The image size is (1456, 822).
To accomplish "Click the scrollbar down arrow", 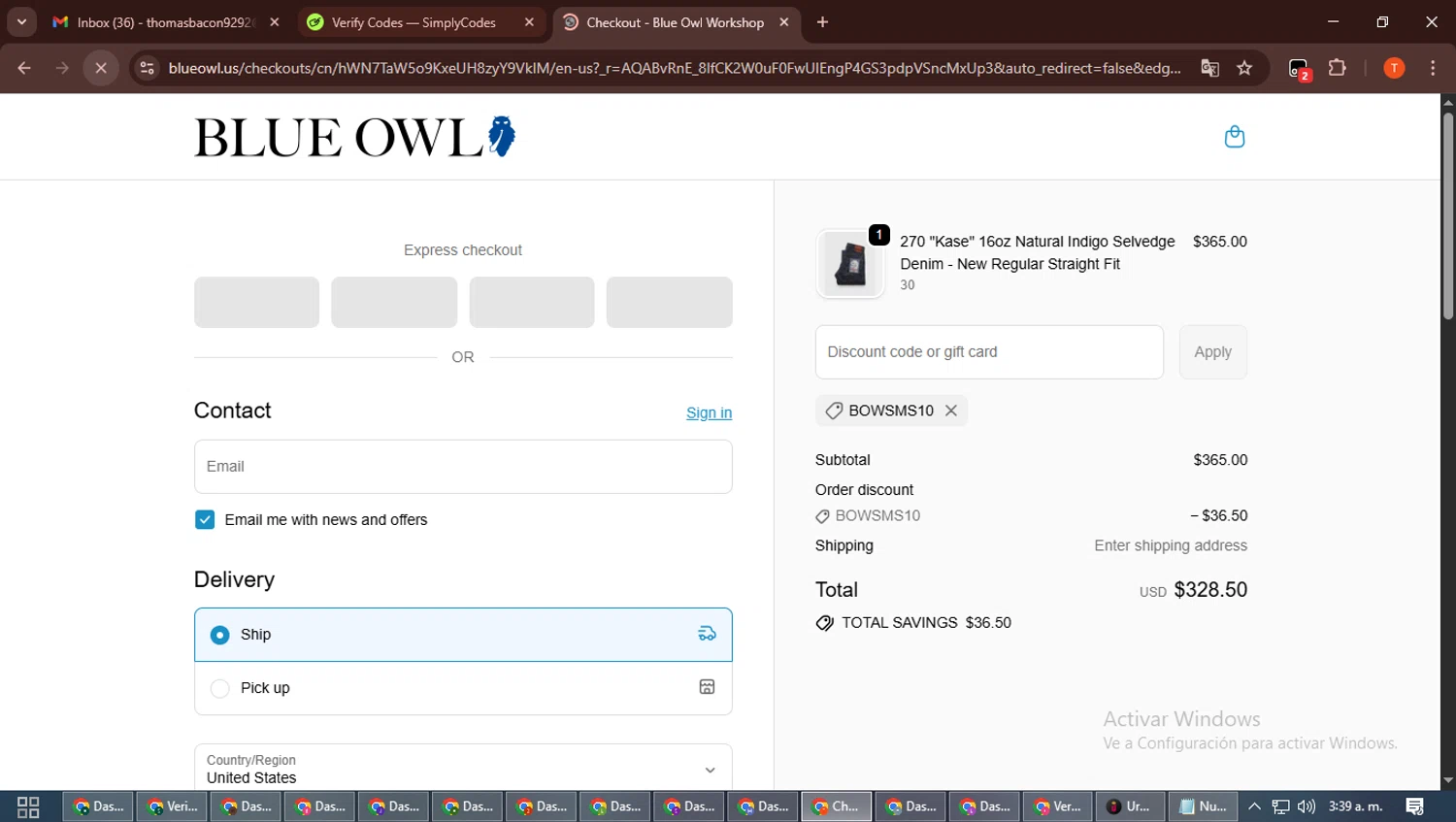I will 1447,780.
